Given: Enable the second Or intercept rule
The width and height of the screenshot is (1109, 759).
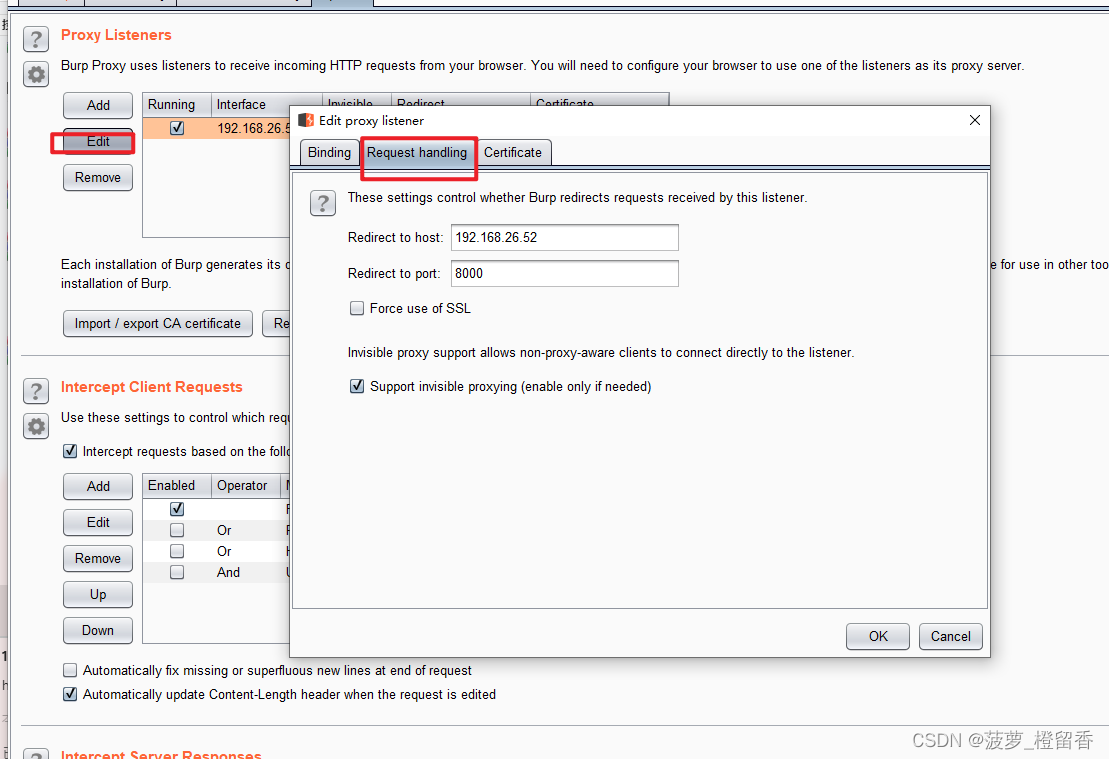Looking at the screenshot, I should click(177, 551).
